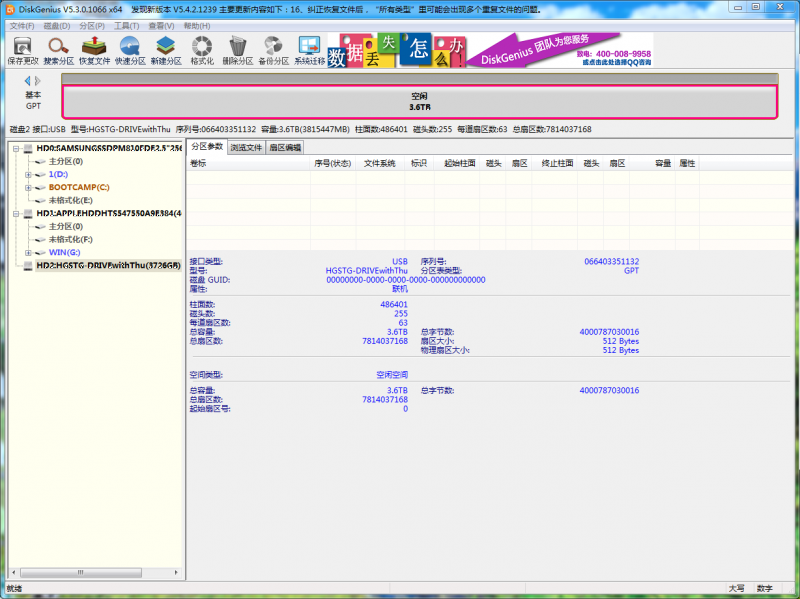Image resolution: width=800 pixels, height=599 pixels.
Task: Open the 搜索分区 (Search Partition) tool
Action: (x=59, y=50)
